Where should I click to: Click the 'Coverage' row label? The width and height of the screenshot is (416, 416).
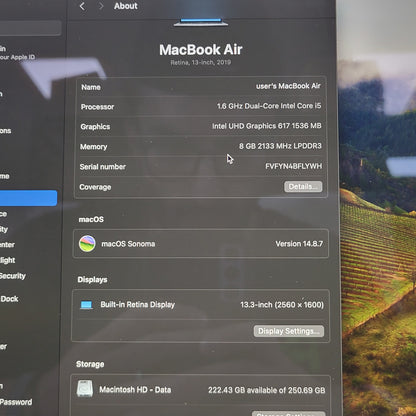[95, 187]
